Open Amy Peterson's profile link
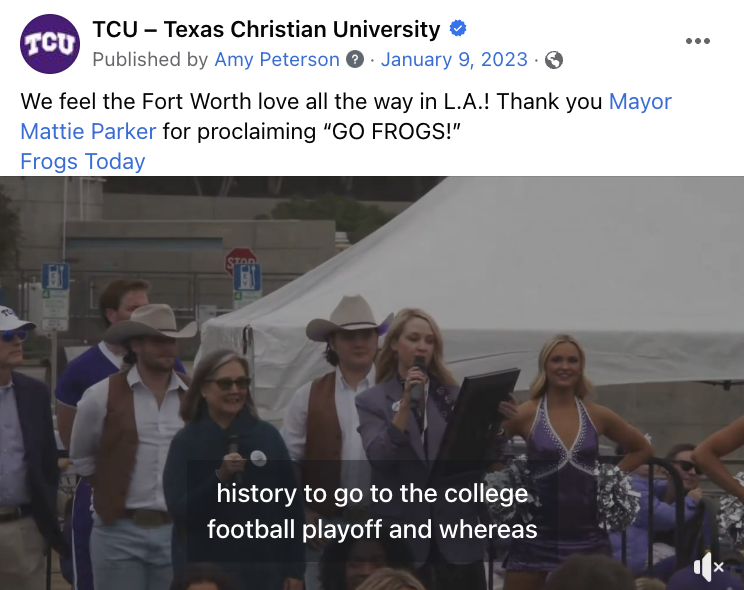 point(277,60)
